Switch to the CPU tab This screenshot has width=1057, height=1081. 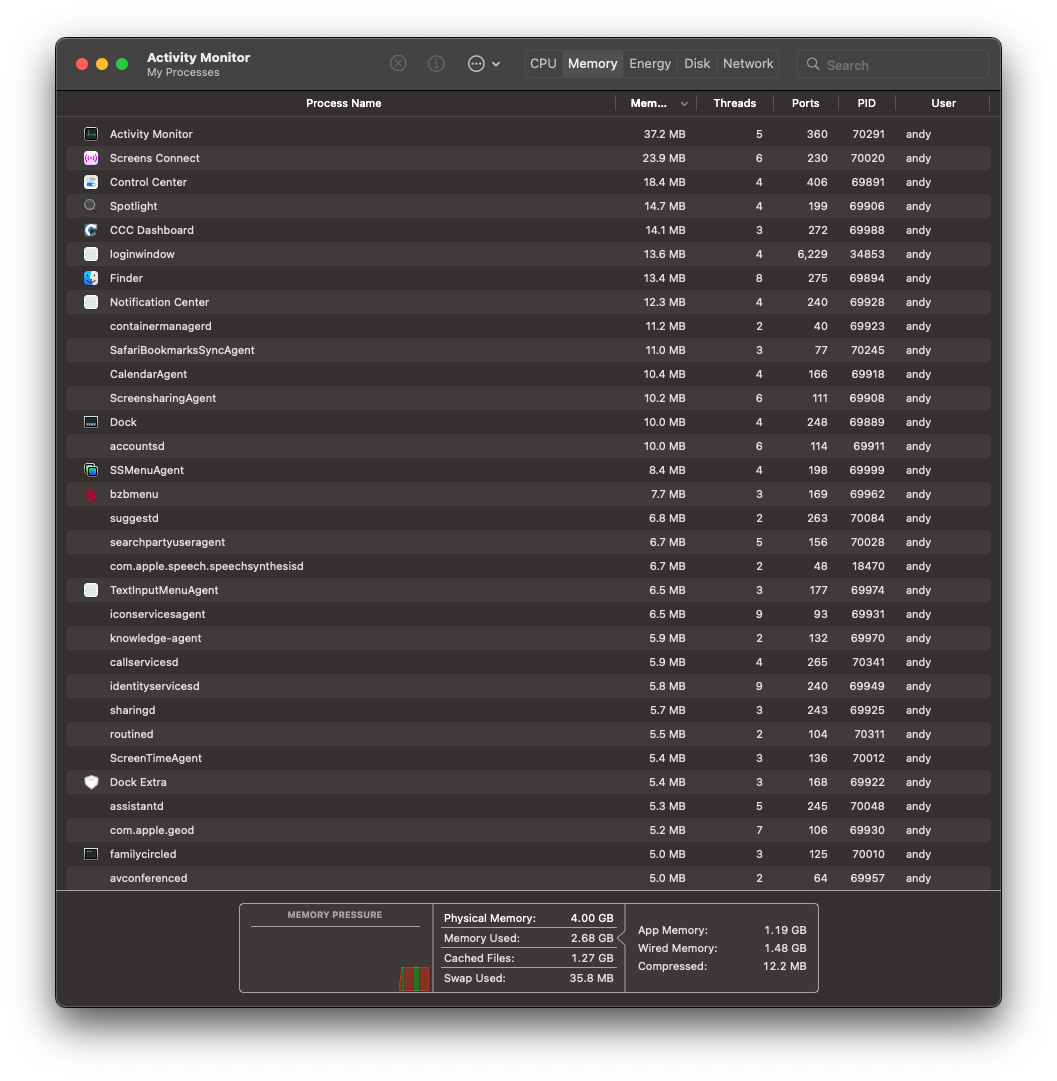(543, 63)
